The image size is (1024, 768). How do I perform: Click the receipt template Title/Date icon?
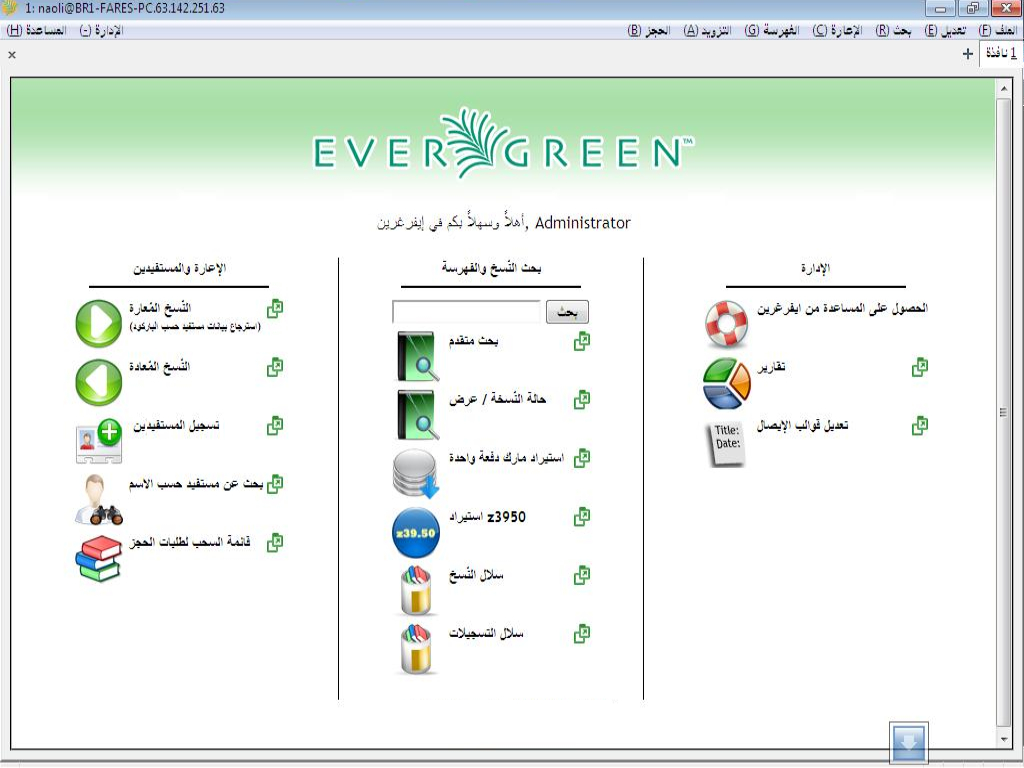point(727,444)
